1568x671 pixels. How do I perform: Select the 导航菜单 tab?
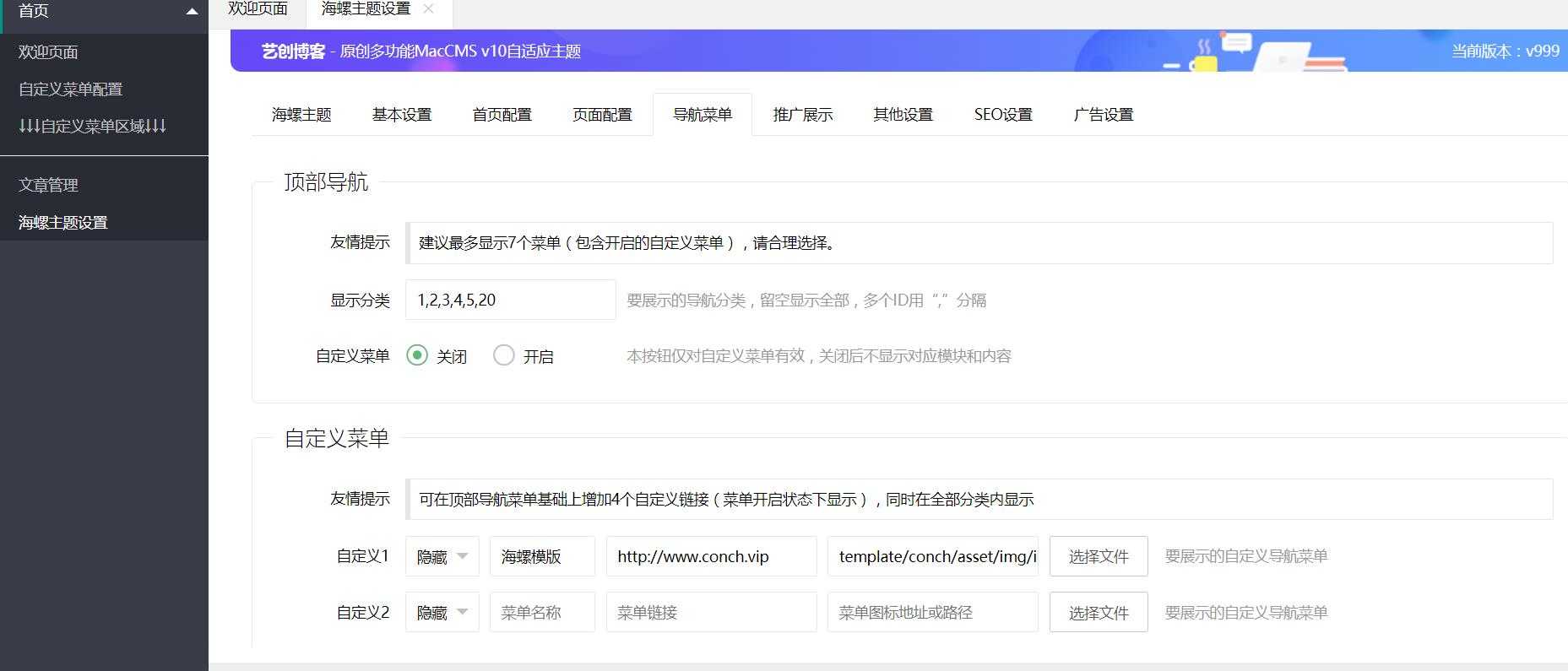tap(703, 114)
